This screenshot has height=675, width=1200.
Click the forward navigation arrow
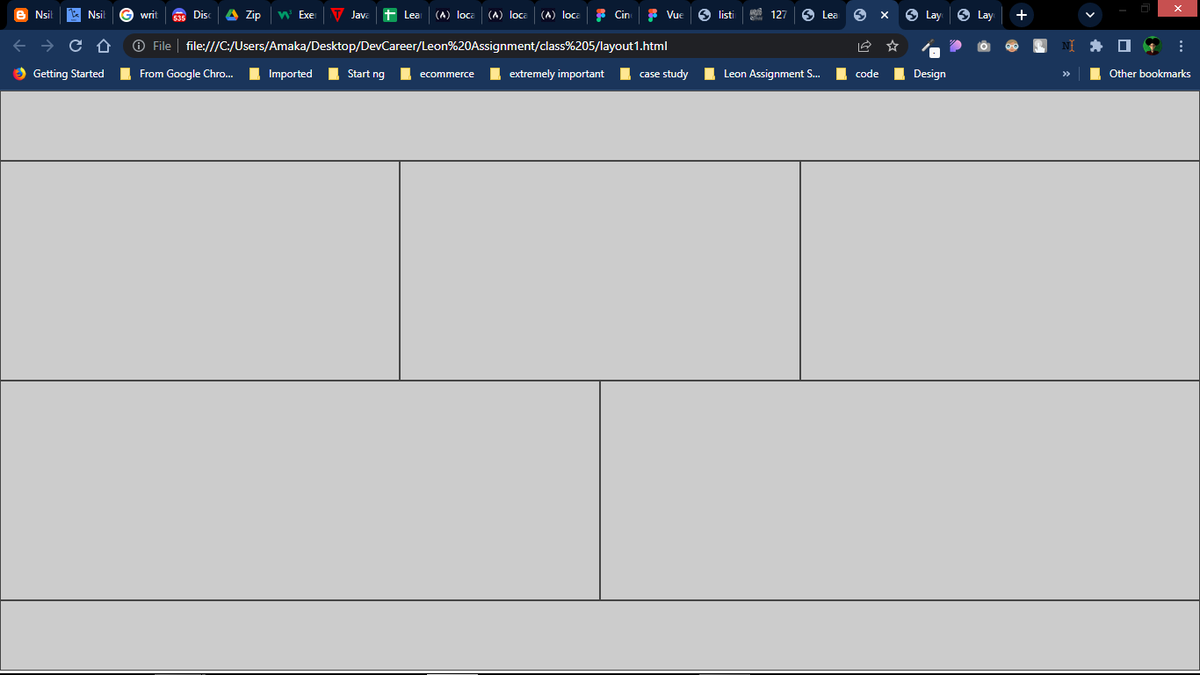tap(48, 46)
